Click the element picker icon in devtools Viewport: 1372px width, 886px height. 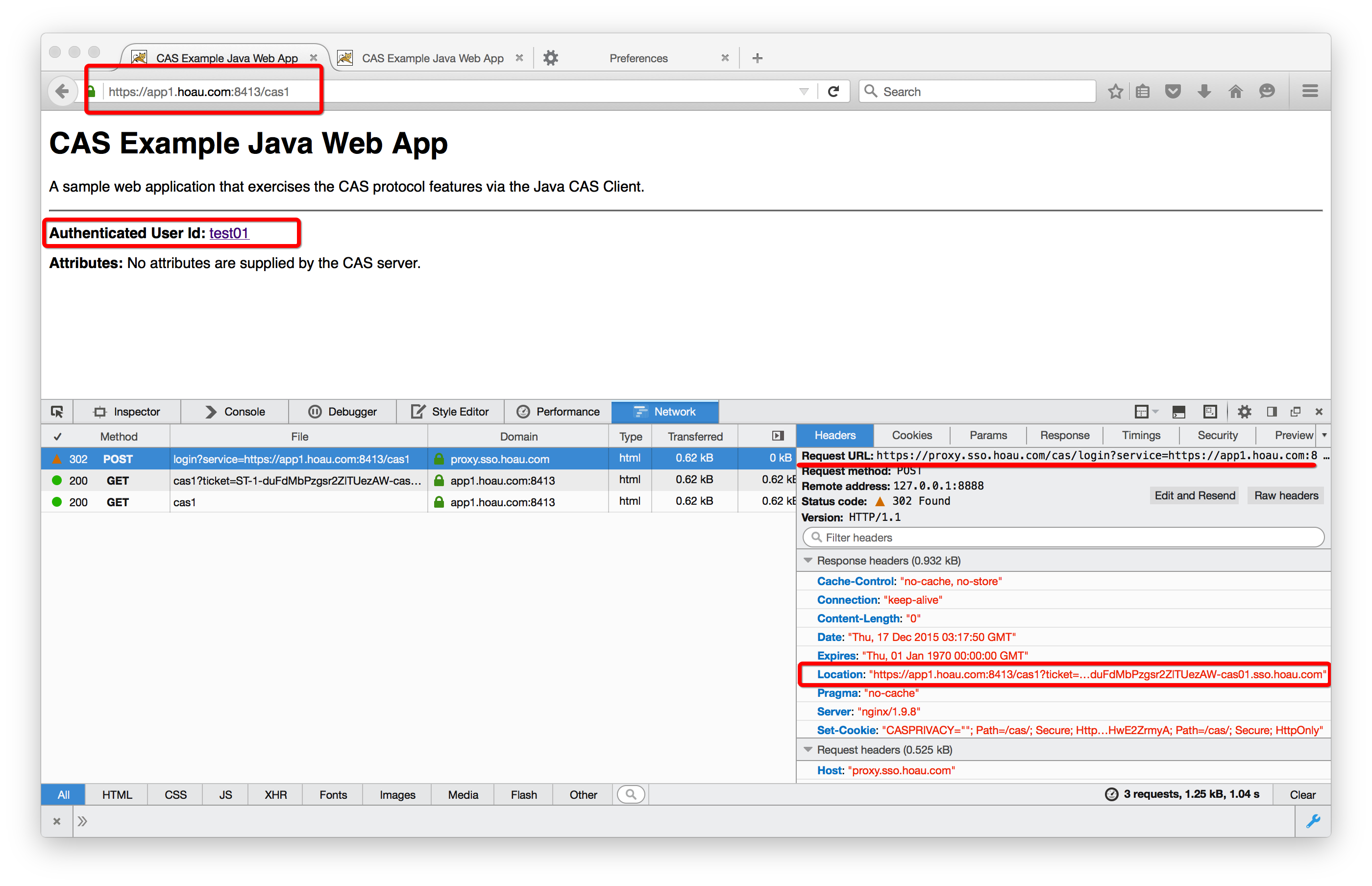point(57,411)
